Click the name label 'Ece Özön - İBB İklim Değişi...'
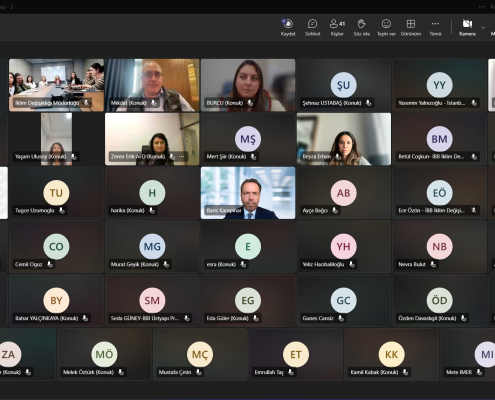The width and height of the screenshot is (495, 400). click(x=431, y=210)
